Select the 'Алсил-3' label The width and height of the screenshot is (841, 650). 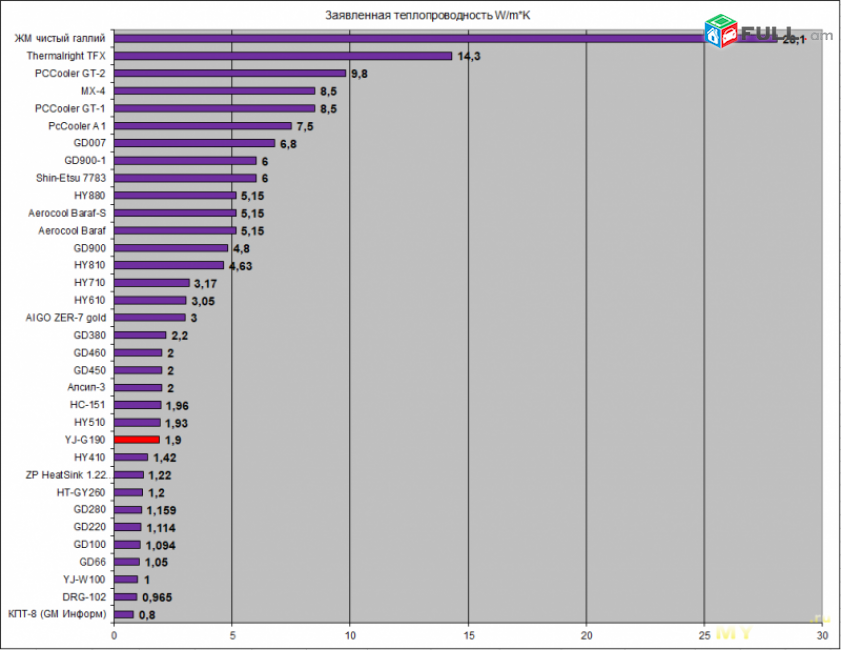(86, 387)
